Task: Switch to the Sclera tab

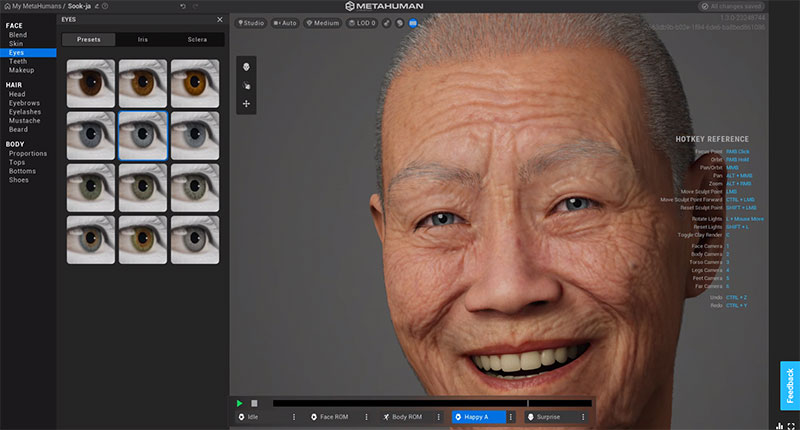Action: [197, 39]
